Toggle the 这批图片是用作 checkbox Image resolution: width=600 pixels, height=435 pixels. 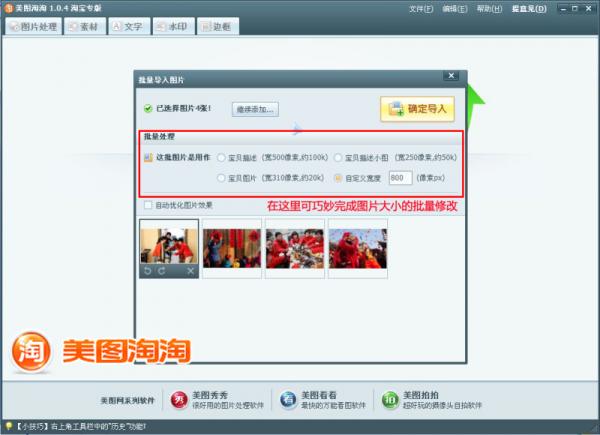tap(149, 157)
